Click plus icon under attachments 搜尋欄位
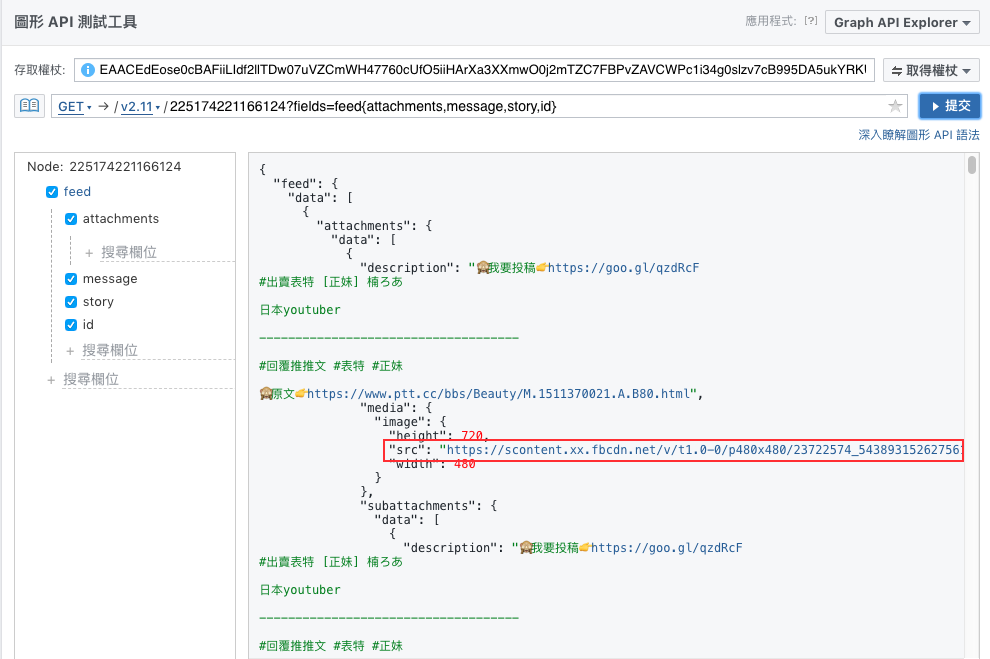Viewport: 990px width, 659px height. pos(89,253)
